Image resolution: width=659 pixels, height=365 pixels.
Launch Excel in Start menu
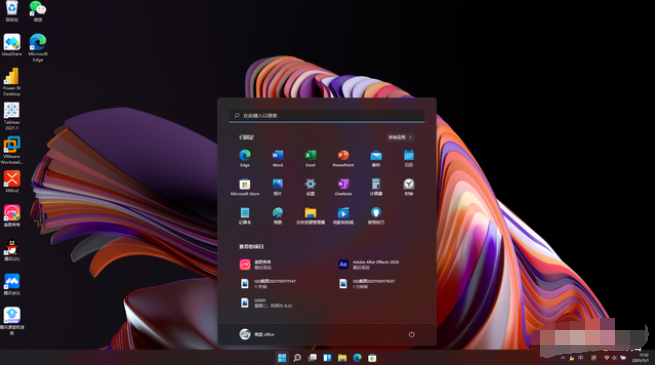(x=310, y=159)
